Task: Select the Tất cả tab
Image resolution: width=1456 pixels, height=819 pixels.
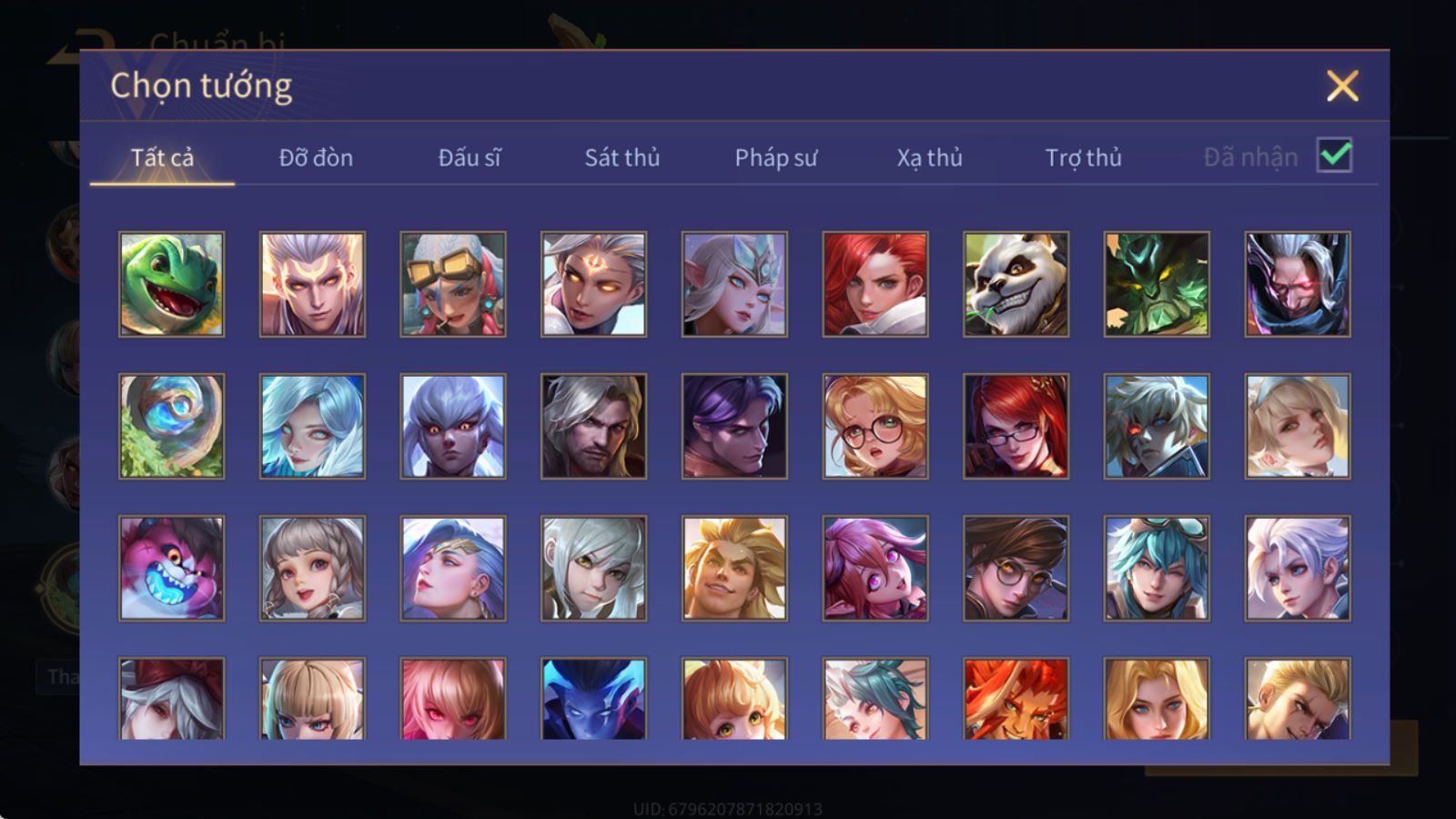Action: tap(162, 157)
